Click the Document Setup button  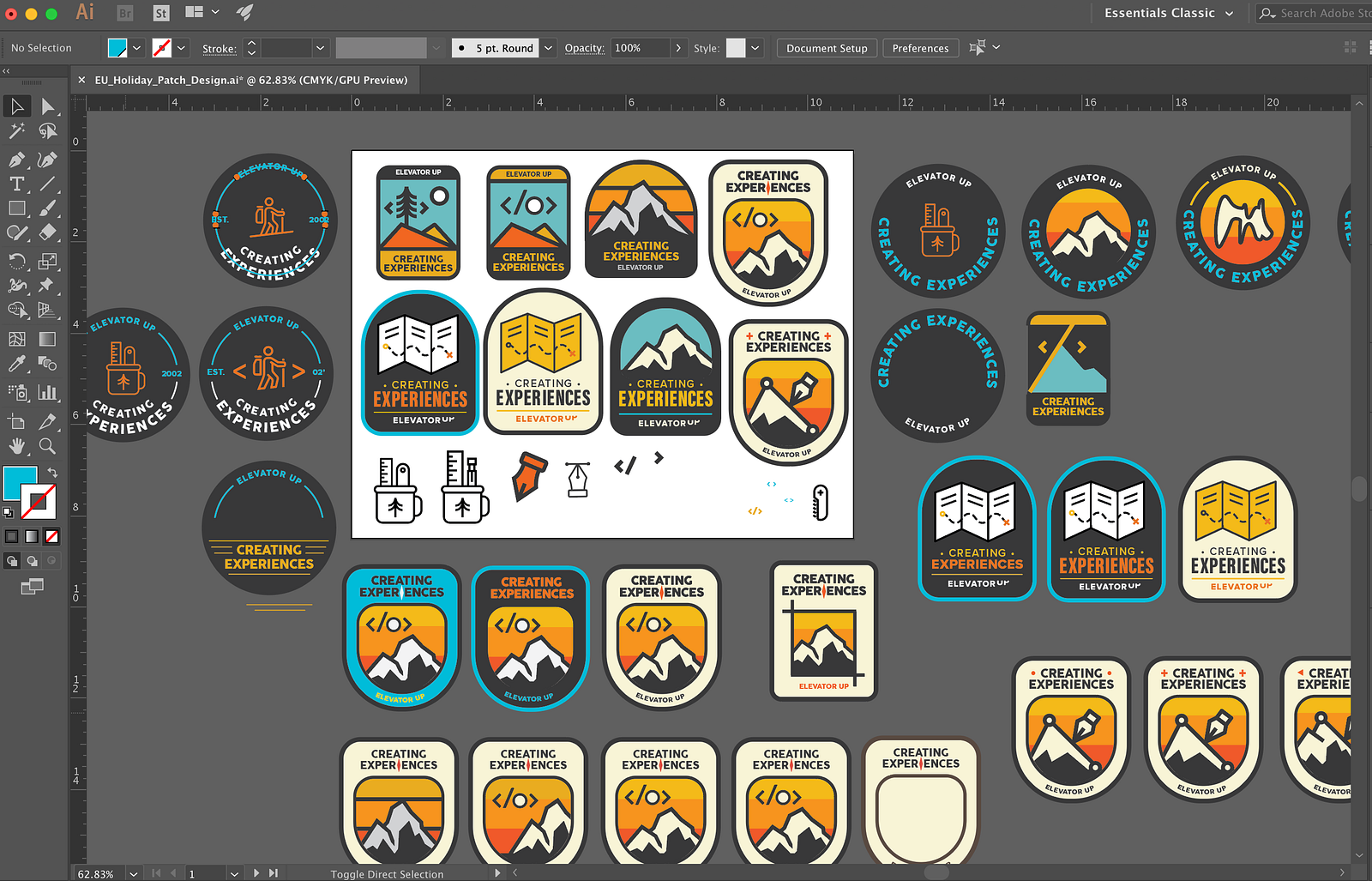(827, 48)
